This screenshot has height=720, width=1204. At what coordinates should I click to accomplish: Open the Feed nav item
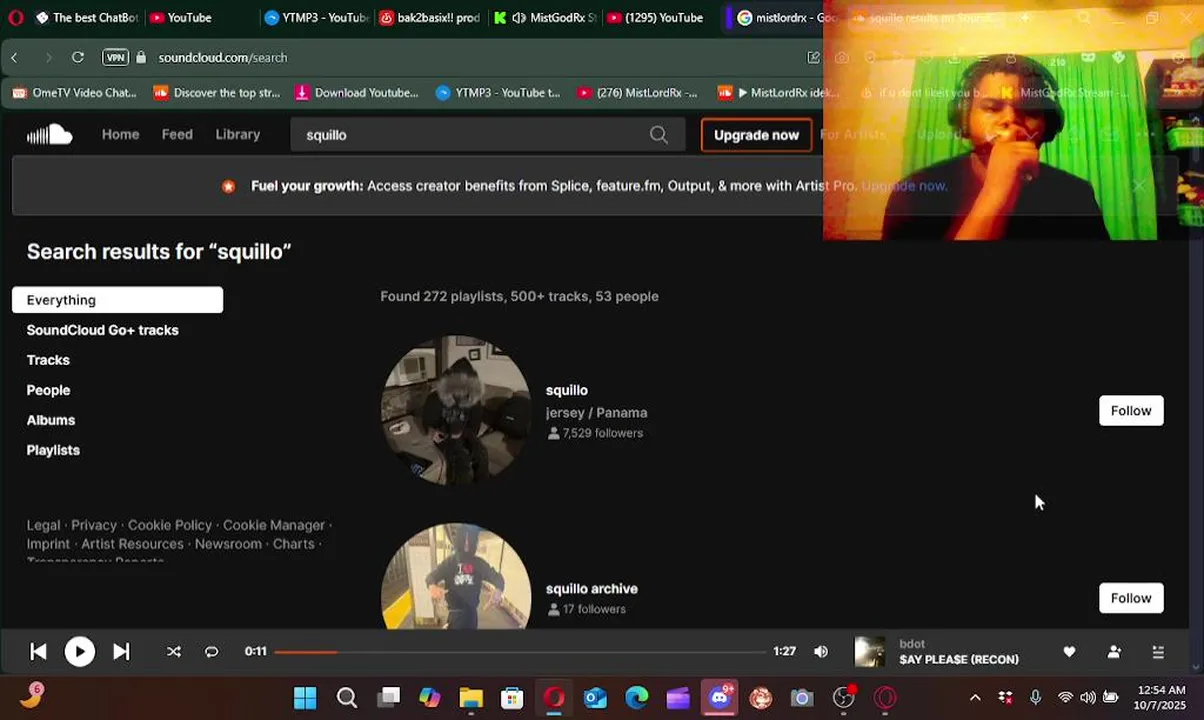coord(177,135)
